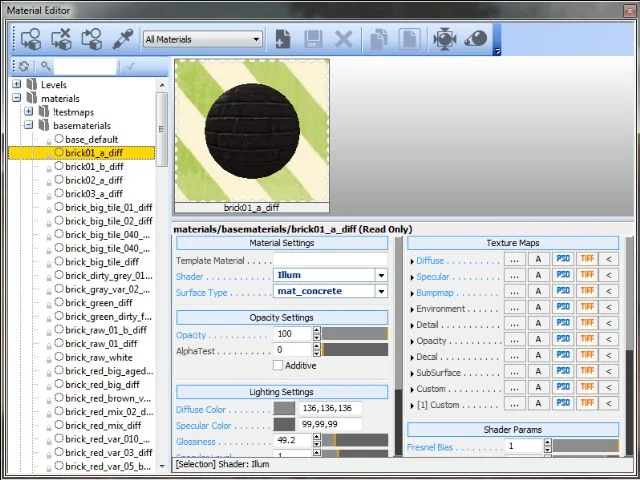Expand the Bumpmap texture map row

coord(412,293)
